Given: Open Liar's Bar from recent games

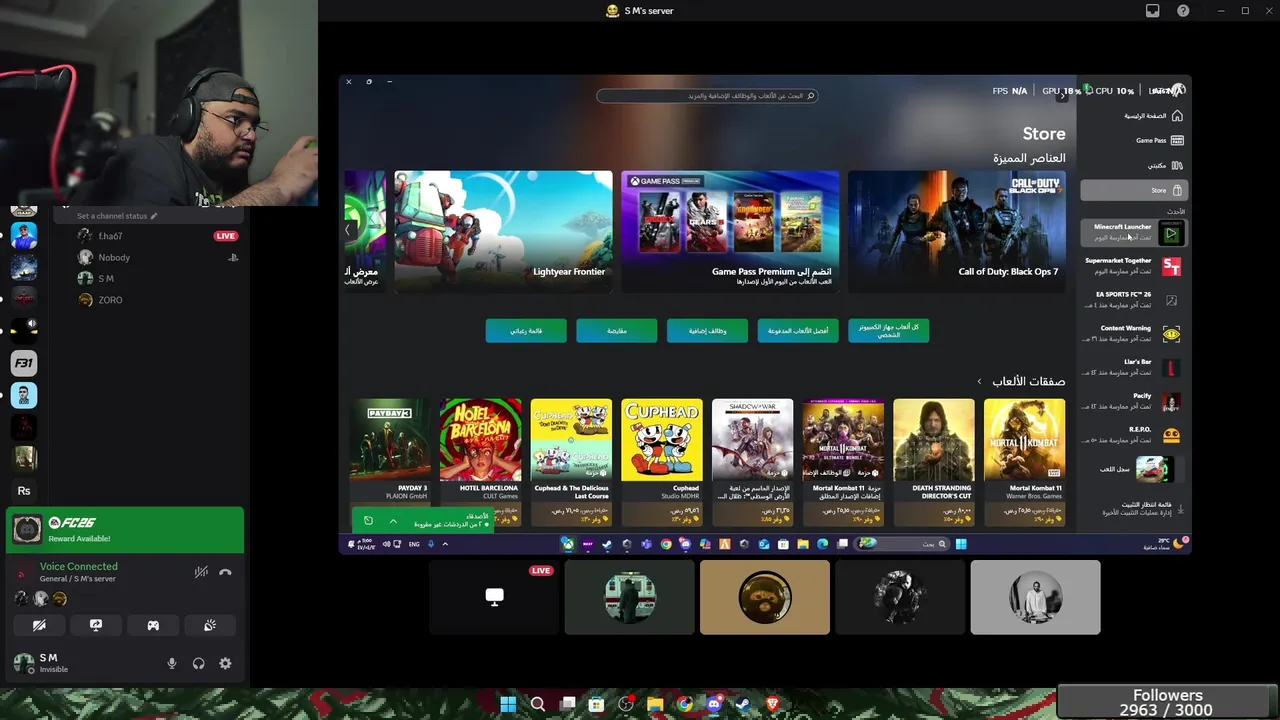Looking at the screenshot, I should click(x=1134, y=367).
